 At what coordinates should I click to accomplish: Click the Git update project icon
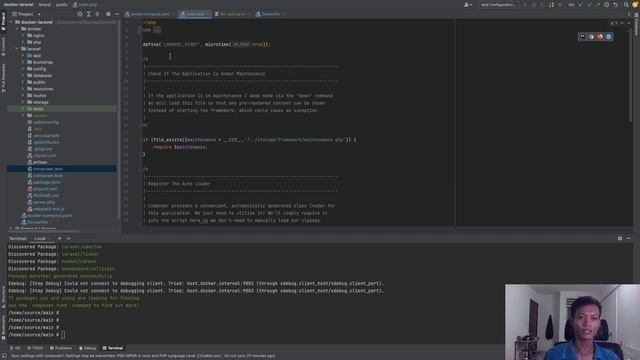point(580,5)
